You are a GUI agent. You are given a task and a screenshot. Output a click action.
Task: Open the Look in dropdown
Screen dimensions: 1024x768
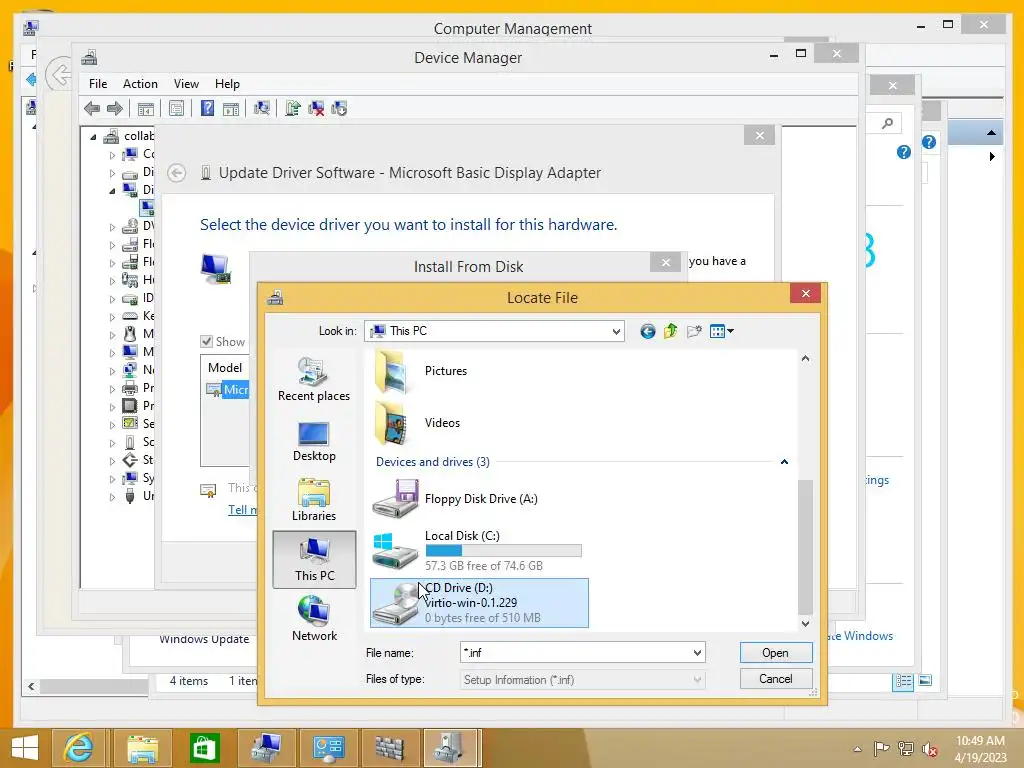616,331
